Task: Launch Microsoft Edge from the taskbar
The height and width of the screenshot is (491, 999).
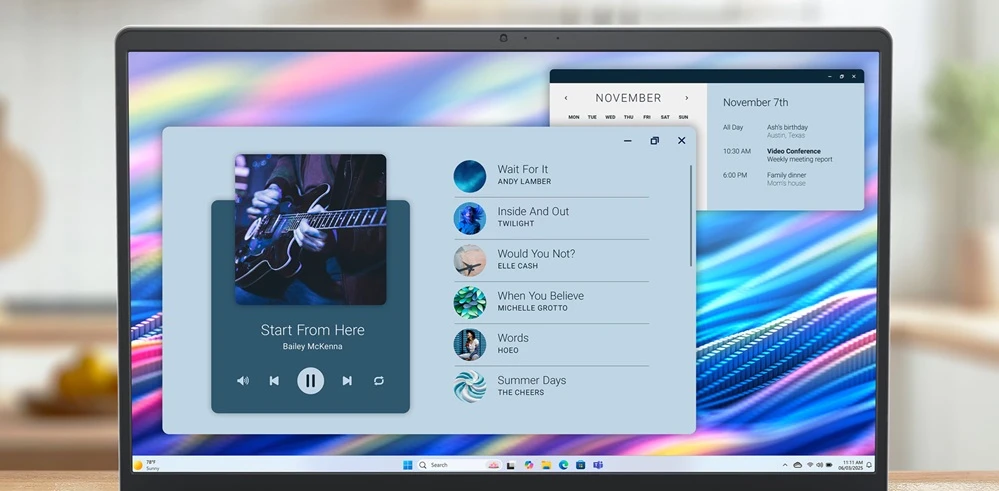Action: point(563,465)
